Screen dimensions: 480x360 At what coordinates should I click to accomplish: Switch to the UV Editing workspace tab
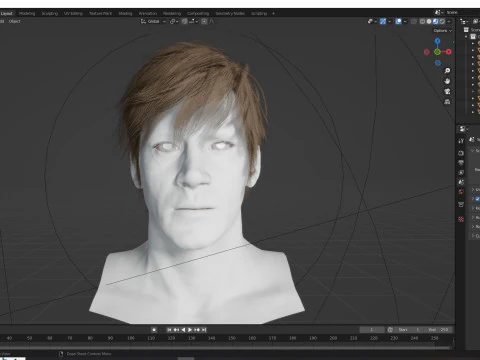(x=73, y=13)
